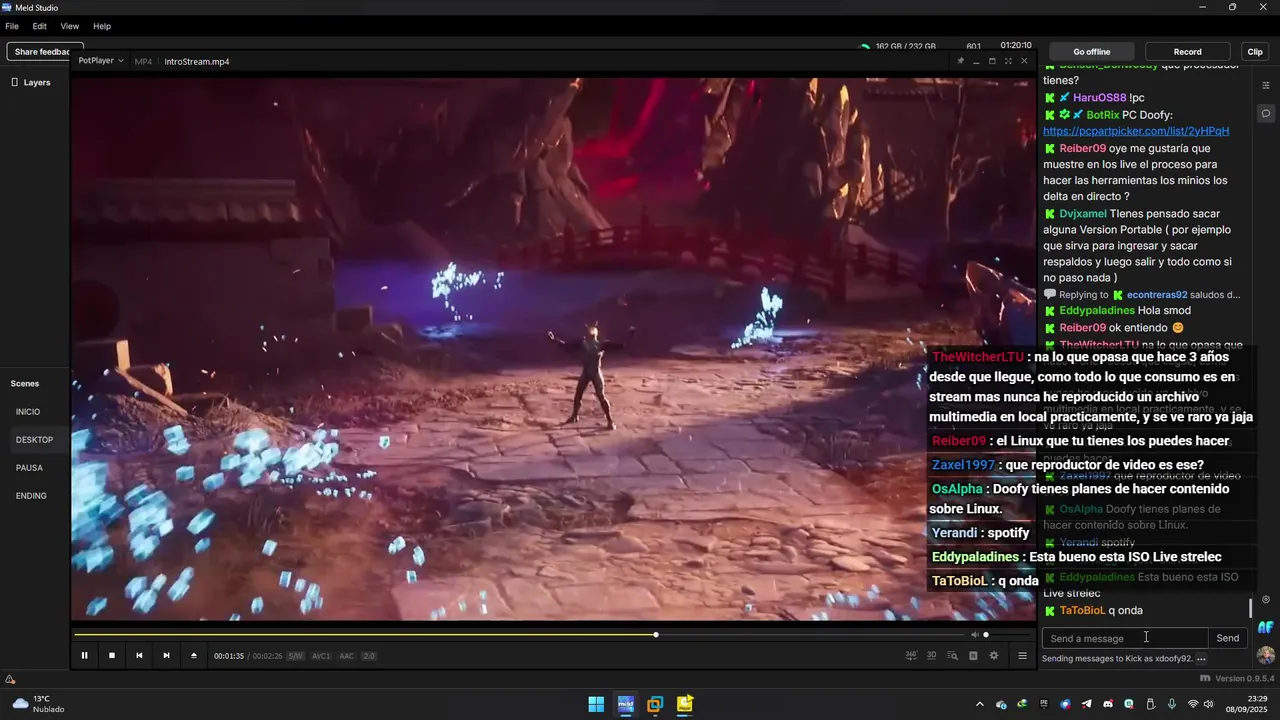Click the Go offline button
The height and width of the screenshot is (720, 1280).
coord(1091,51)
